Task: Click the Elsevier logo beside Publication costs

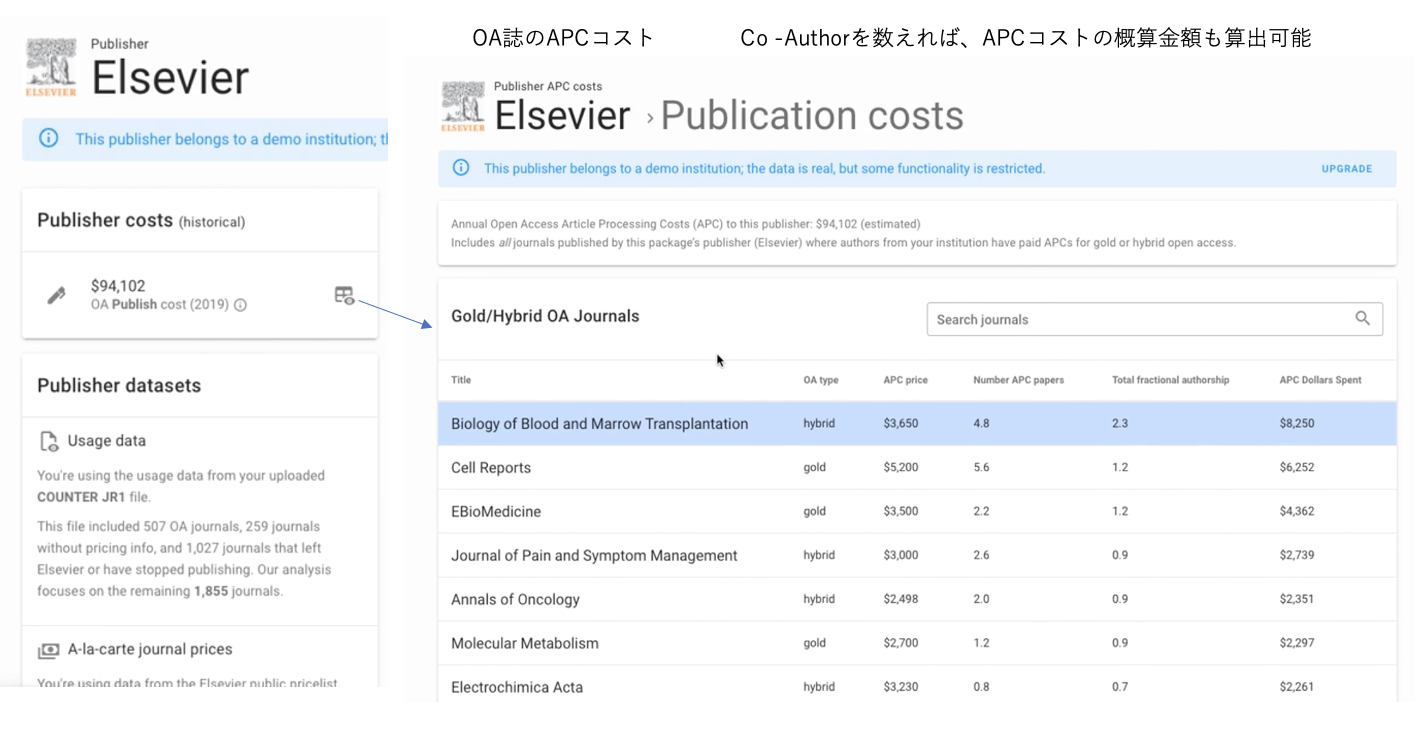Action: click(x=463, y=107)
